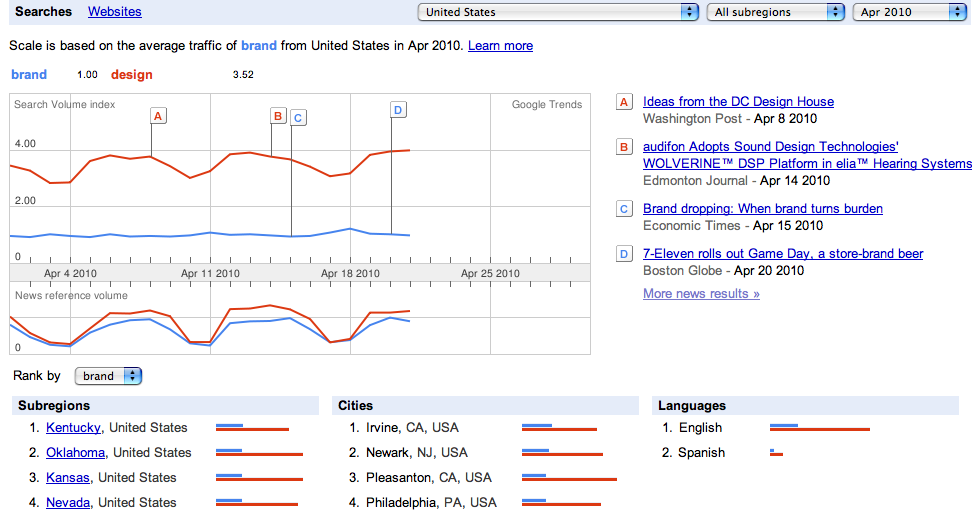
Task: Click the blue C icon beside Brand dropping
Action: pyautogui.click(x=624, y=209)
